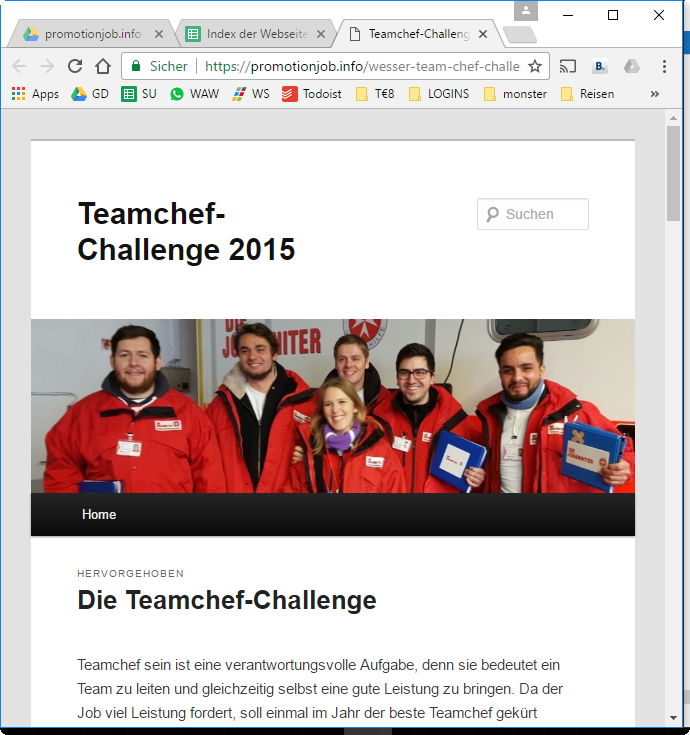Go to the browser home page
Screen dimensions: 690x735
coord(103,66)
